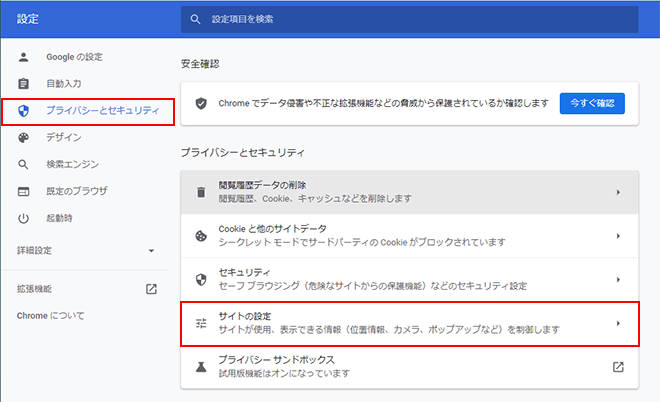This screenshot has height=402, width=660.
Task: Open the Cookie と他のサイトデータ row arrow
Action: pos(618,236)
